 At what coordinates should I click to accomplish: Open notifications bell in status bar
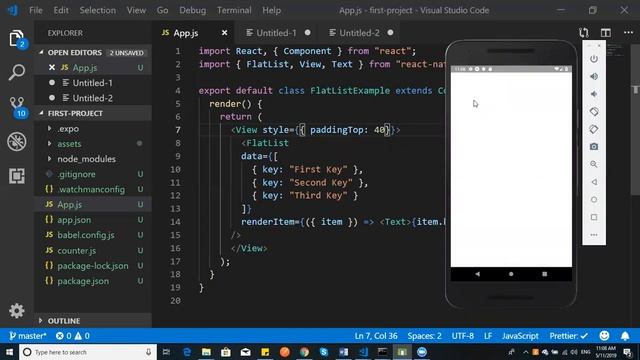625,336
